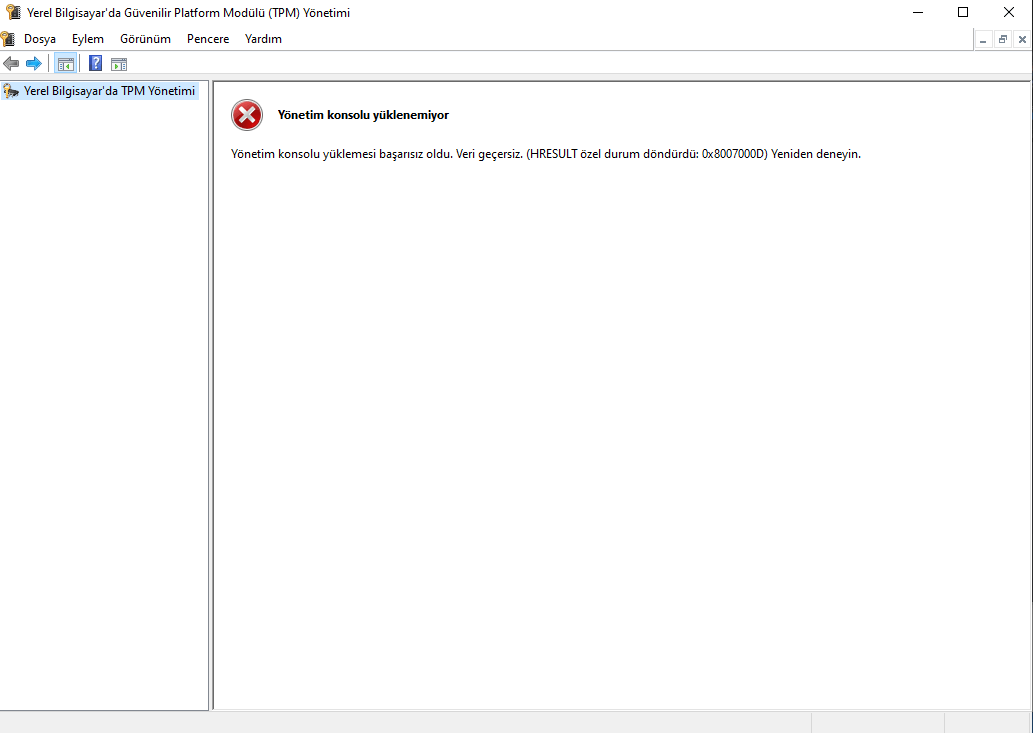Open the Görünüm menu

click(146, 39)
